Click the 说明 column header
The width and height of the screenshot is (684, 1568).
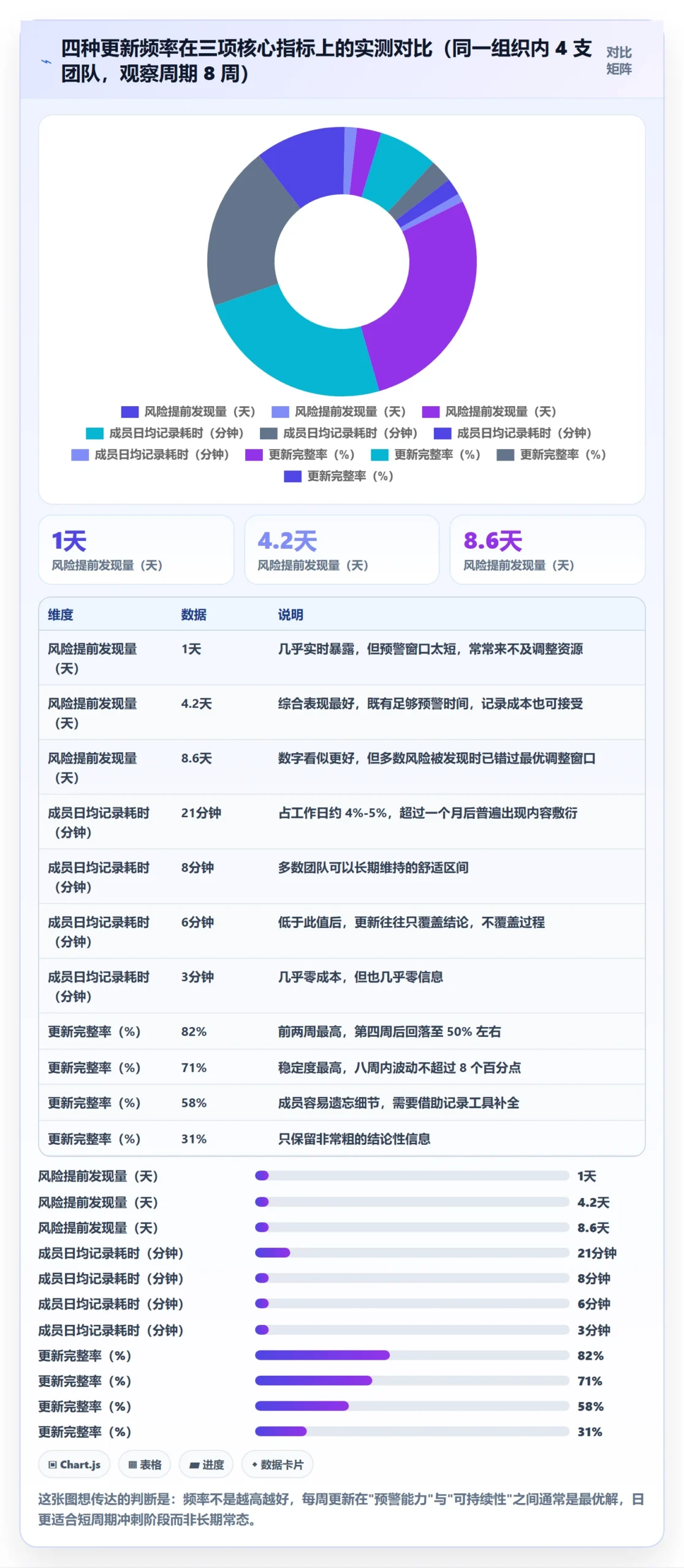pyautogui.click(x=291, y=614)
